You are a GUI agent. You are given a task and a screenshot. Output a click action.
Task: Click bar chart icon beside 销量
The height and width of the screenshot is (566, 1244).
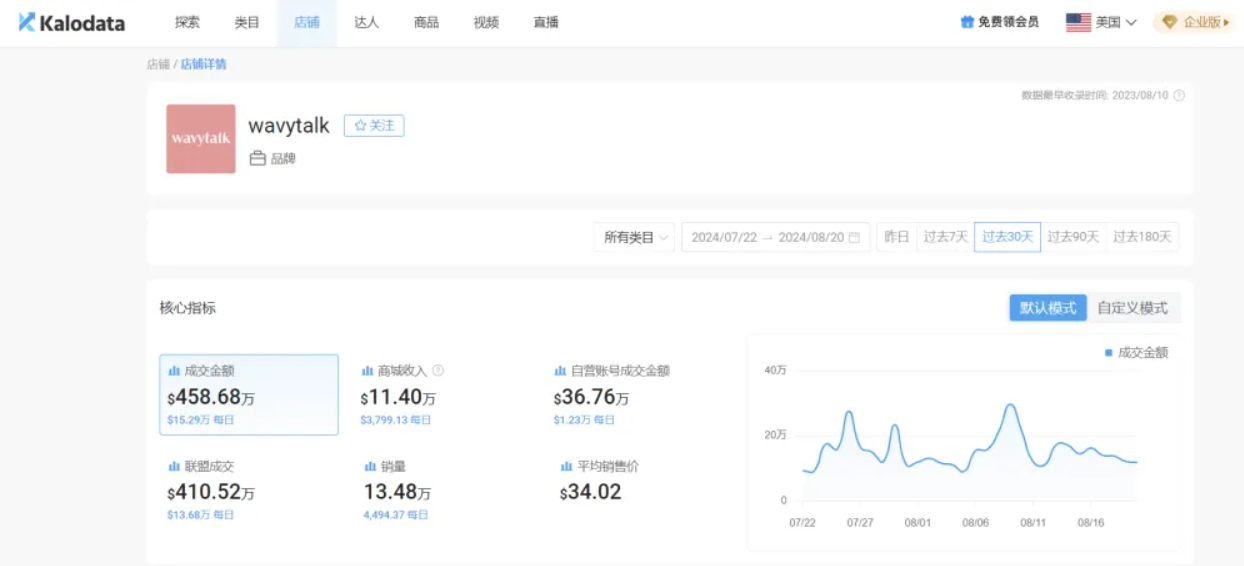coord(370,466)
